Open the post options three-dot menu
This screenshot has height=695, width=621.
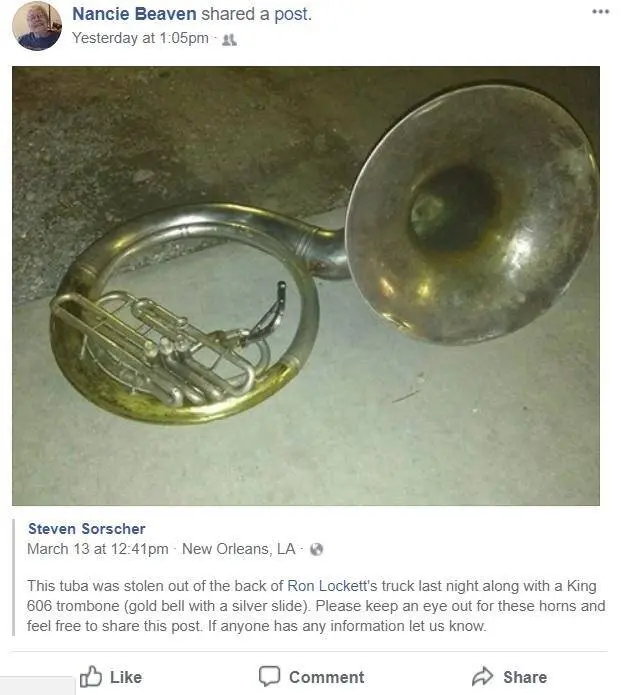click(x=601, y=12)
